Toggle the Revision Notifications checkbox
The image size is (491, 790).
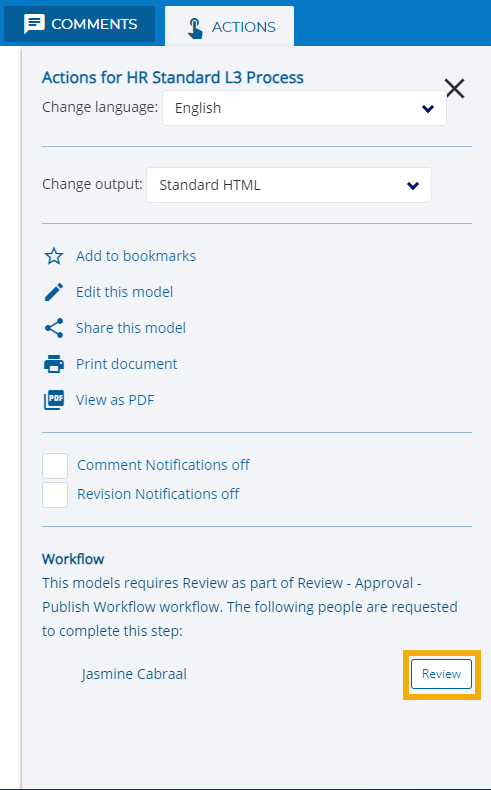click(55, 495)
